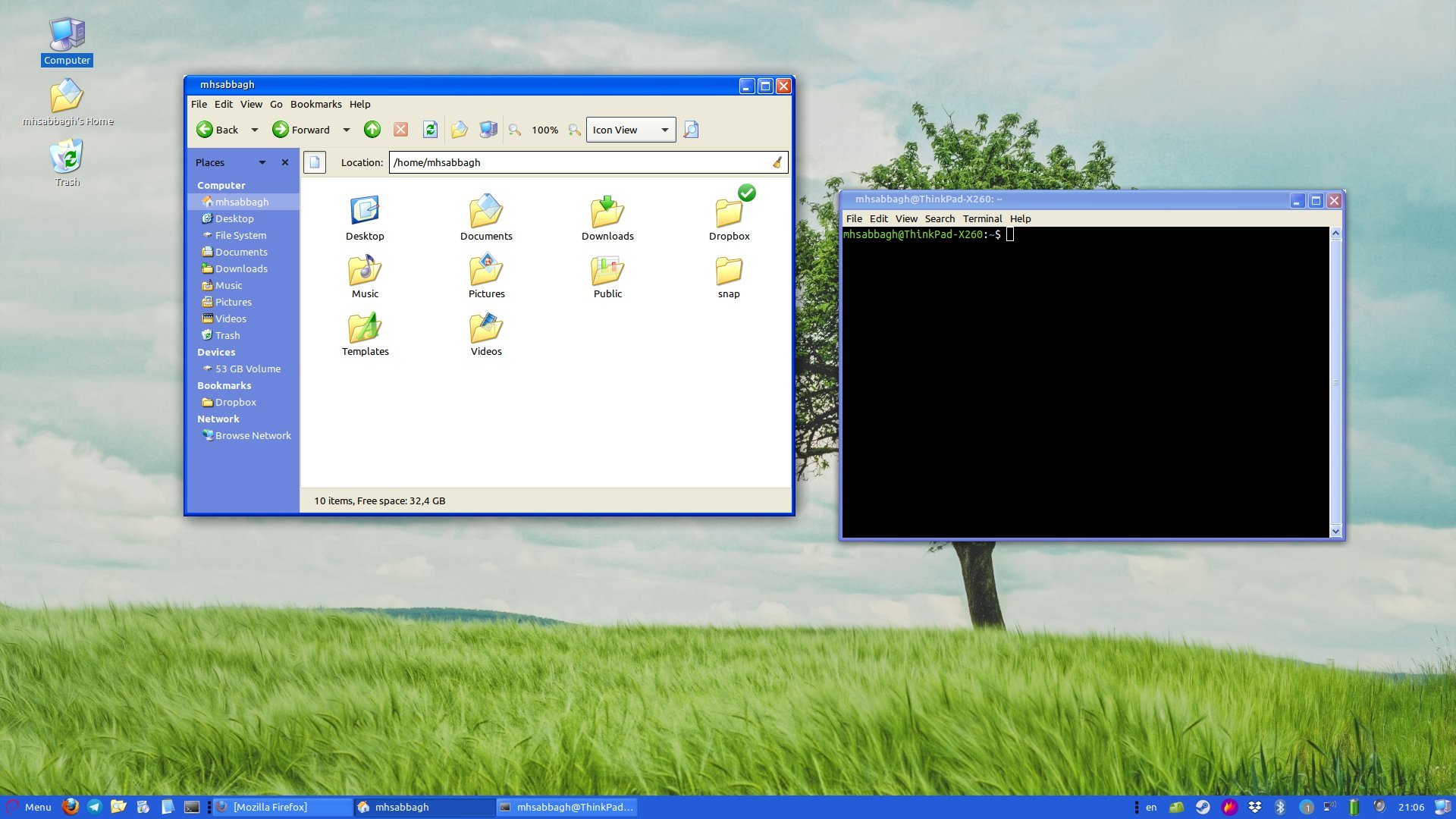Click the Bluetooth icon in the system tray
The width and height of the screenshot is (1456, 819).
[x=1279, y=808]
